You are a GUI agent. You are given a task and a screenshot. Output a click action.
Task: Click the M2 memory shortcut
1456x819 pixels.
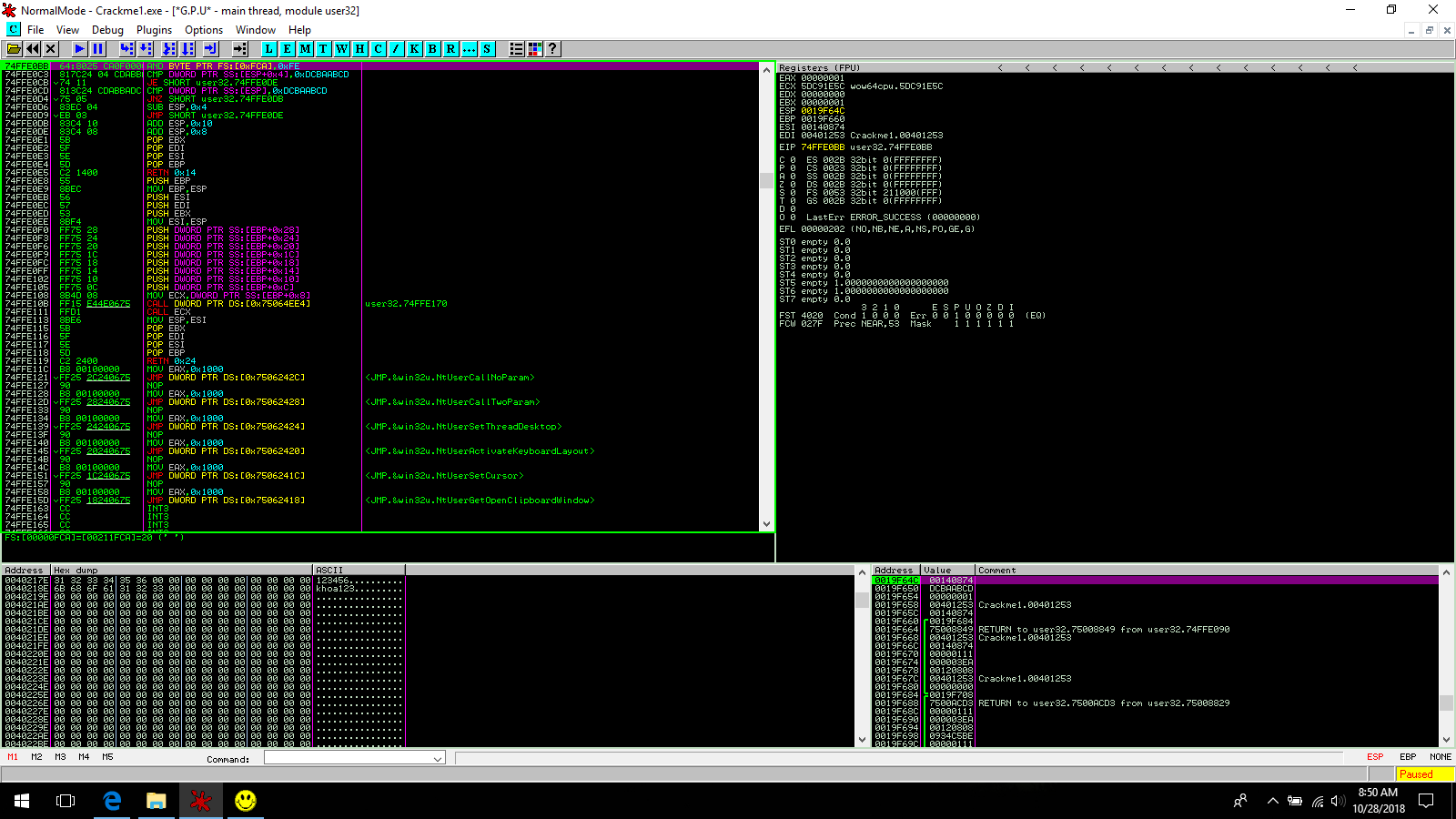click(x=36, y=757)
